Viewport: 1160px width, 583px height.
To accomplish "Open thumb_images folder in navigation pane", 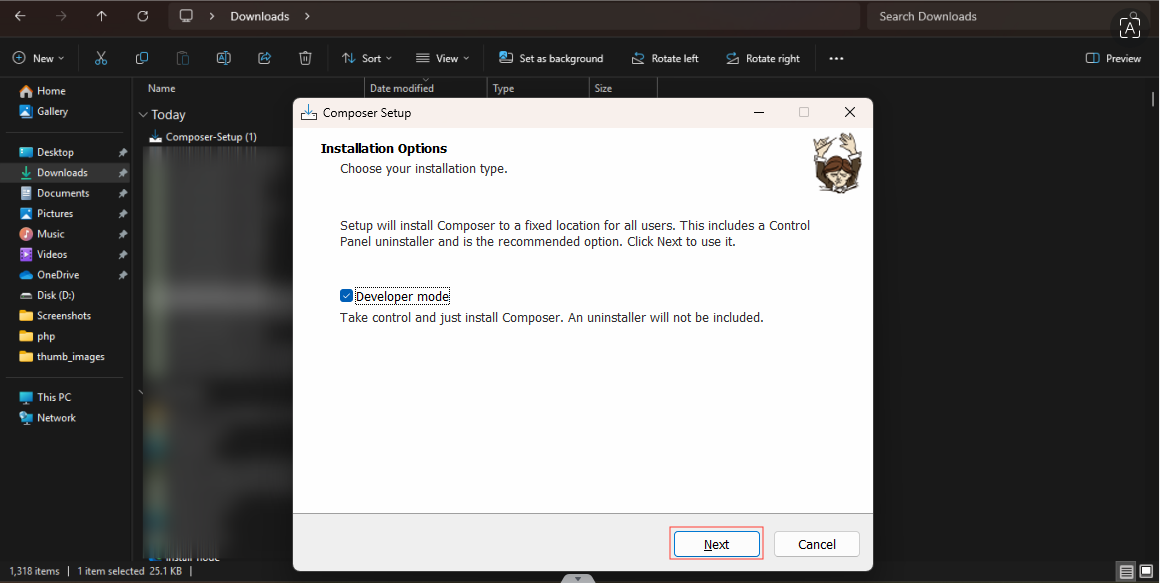I will click(x=70, y=357).
